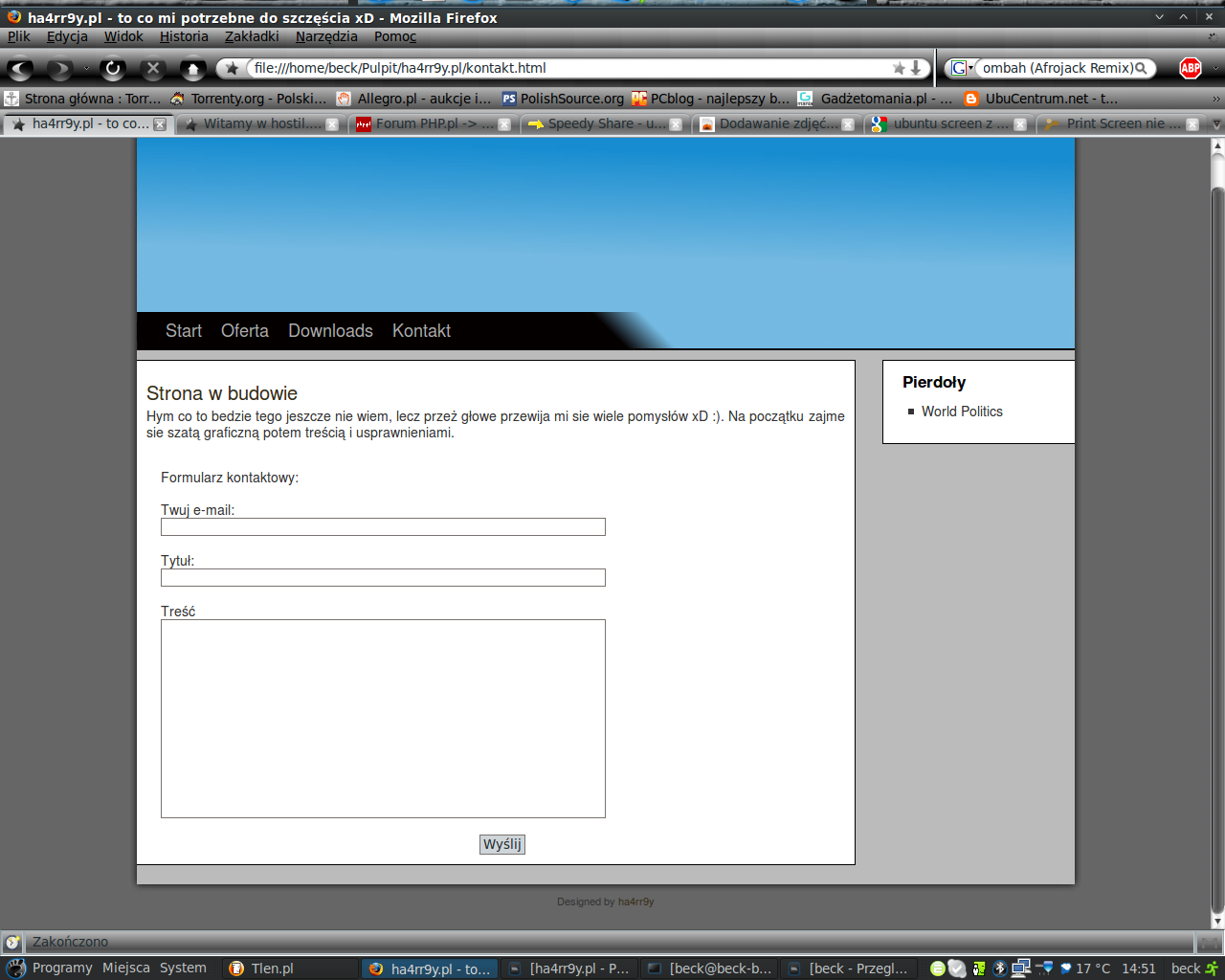Click inside the Treść text area

(x=383, y=719)
